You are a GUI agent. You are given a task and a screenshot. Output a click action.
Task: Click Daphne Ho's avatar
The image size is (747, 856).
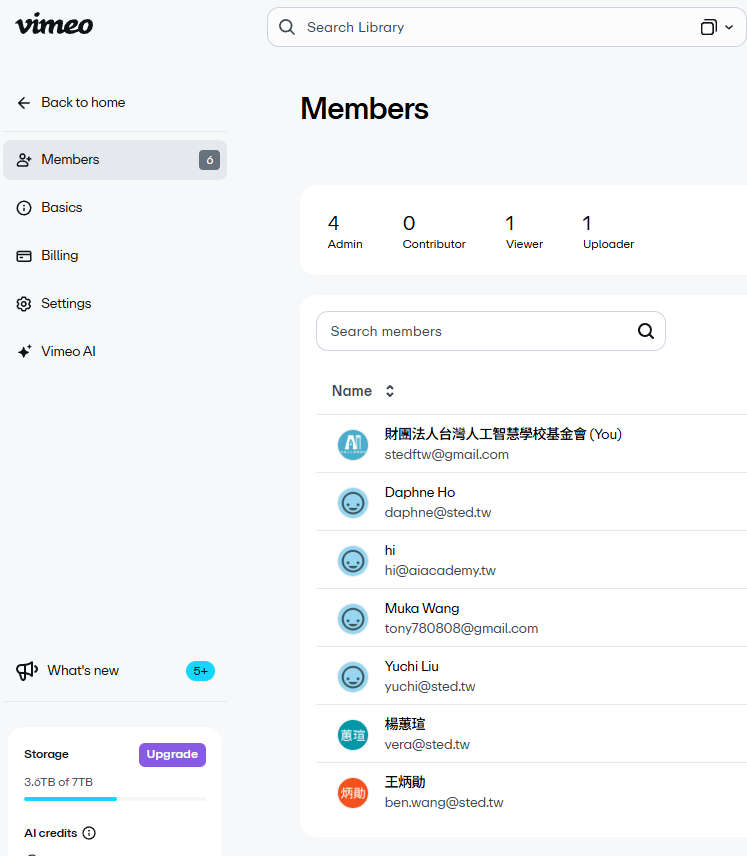pos(353,502)
